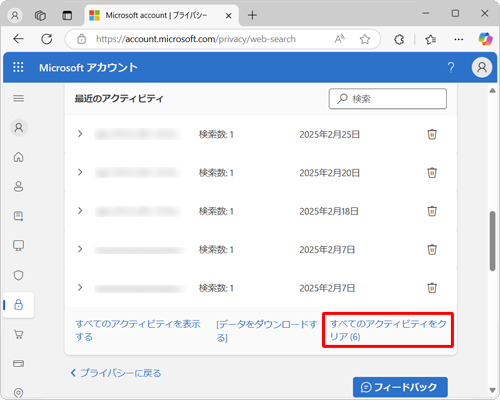Refresh the page

point(47,39)
